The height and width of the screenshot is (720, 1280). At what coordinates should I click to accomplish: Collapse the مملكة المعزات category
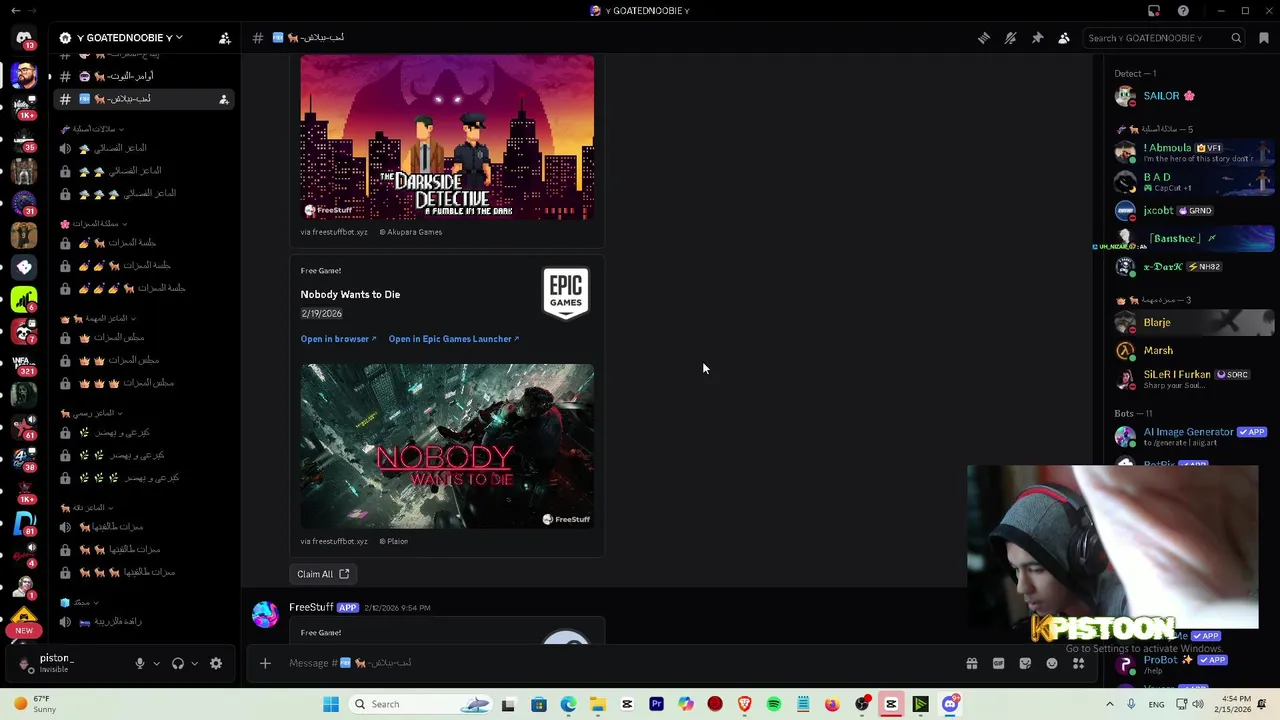pos(96,224)
